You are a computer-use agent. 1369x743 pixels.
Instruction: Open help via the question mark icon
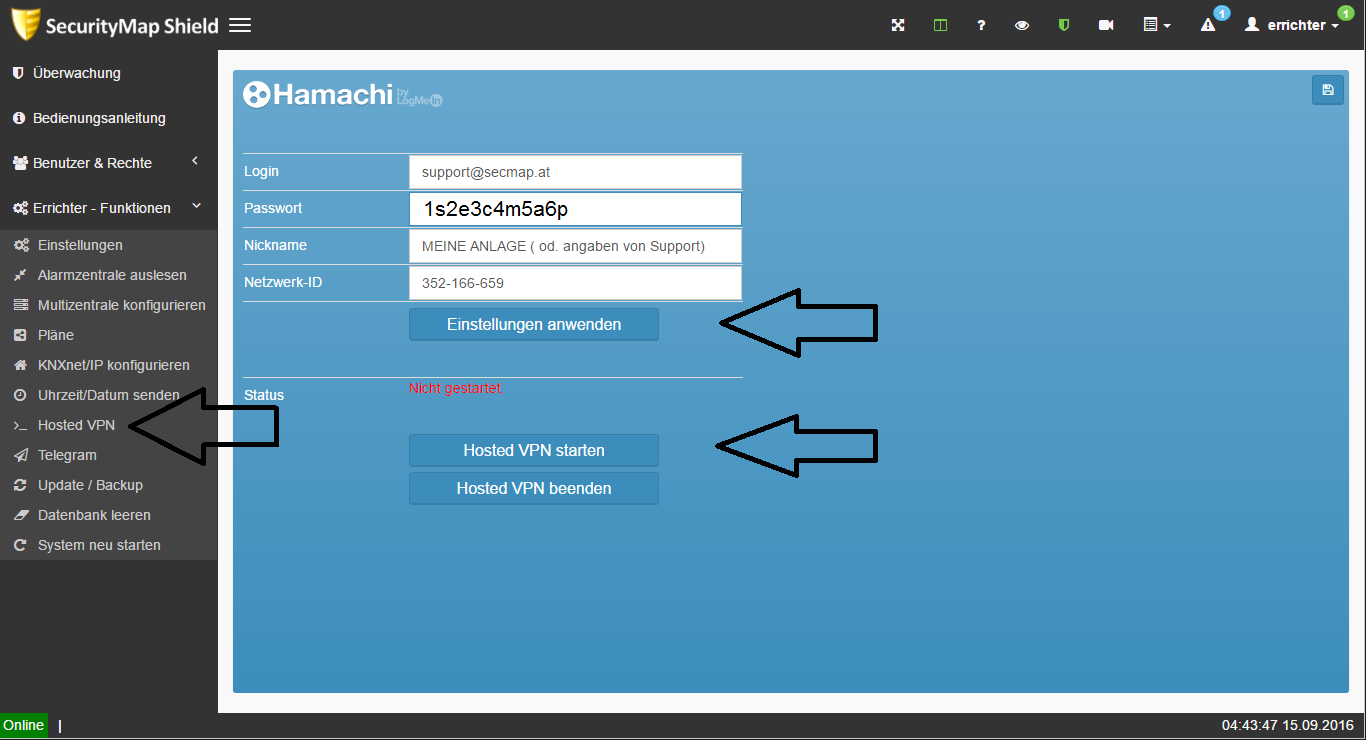pos(981,25)
